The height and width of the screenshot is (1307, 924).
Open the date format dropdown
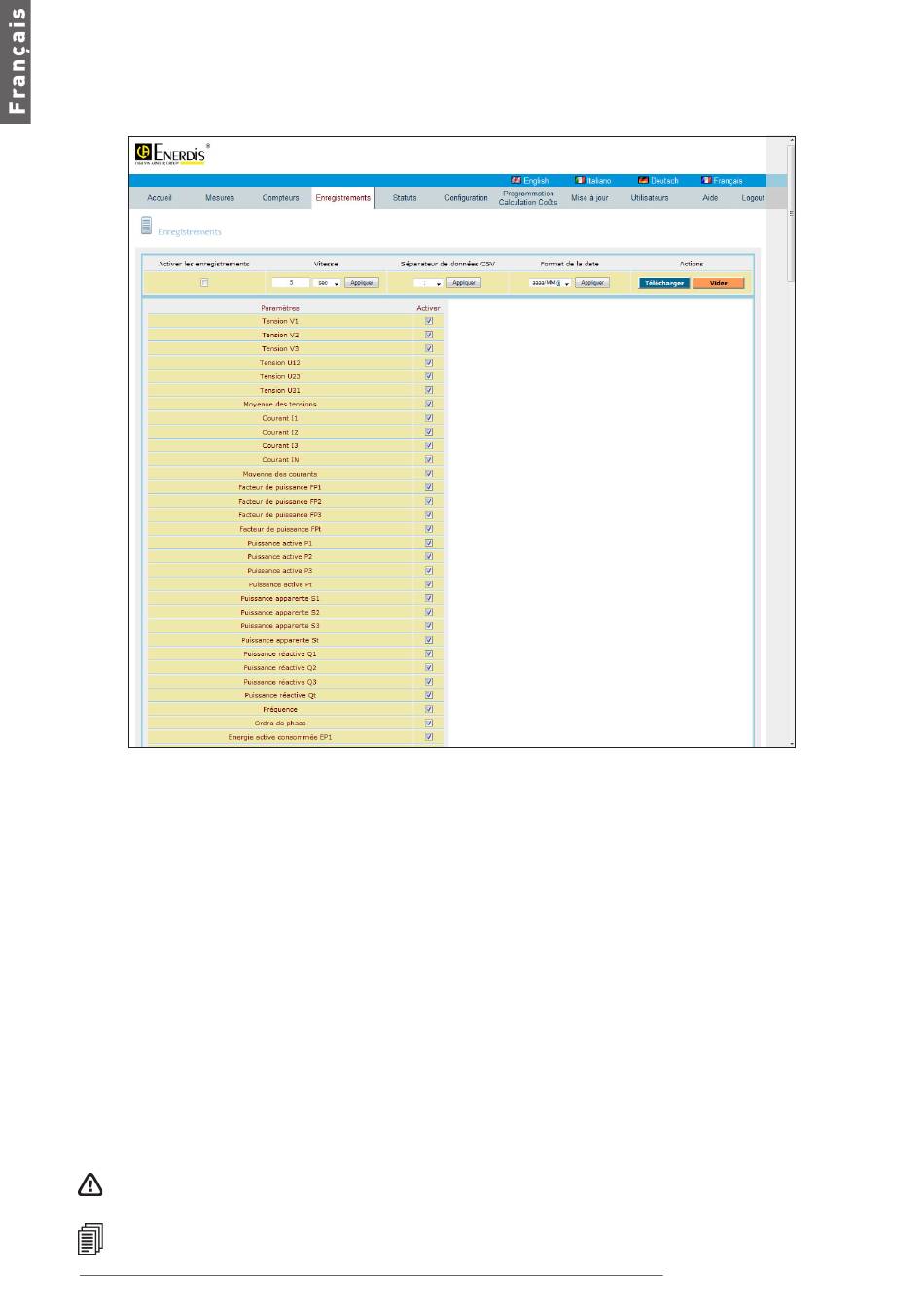[x=550, y=283]
